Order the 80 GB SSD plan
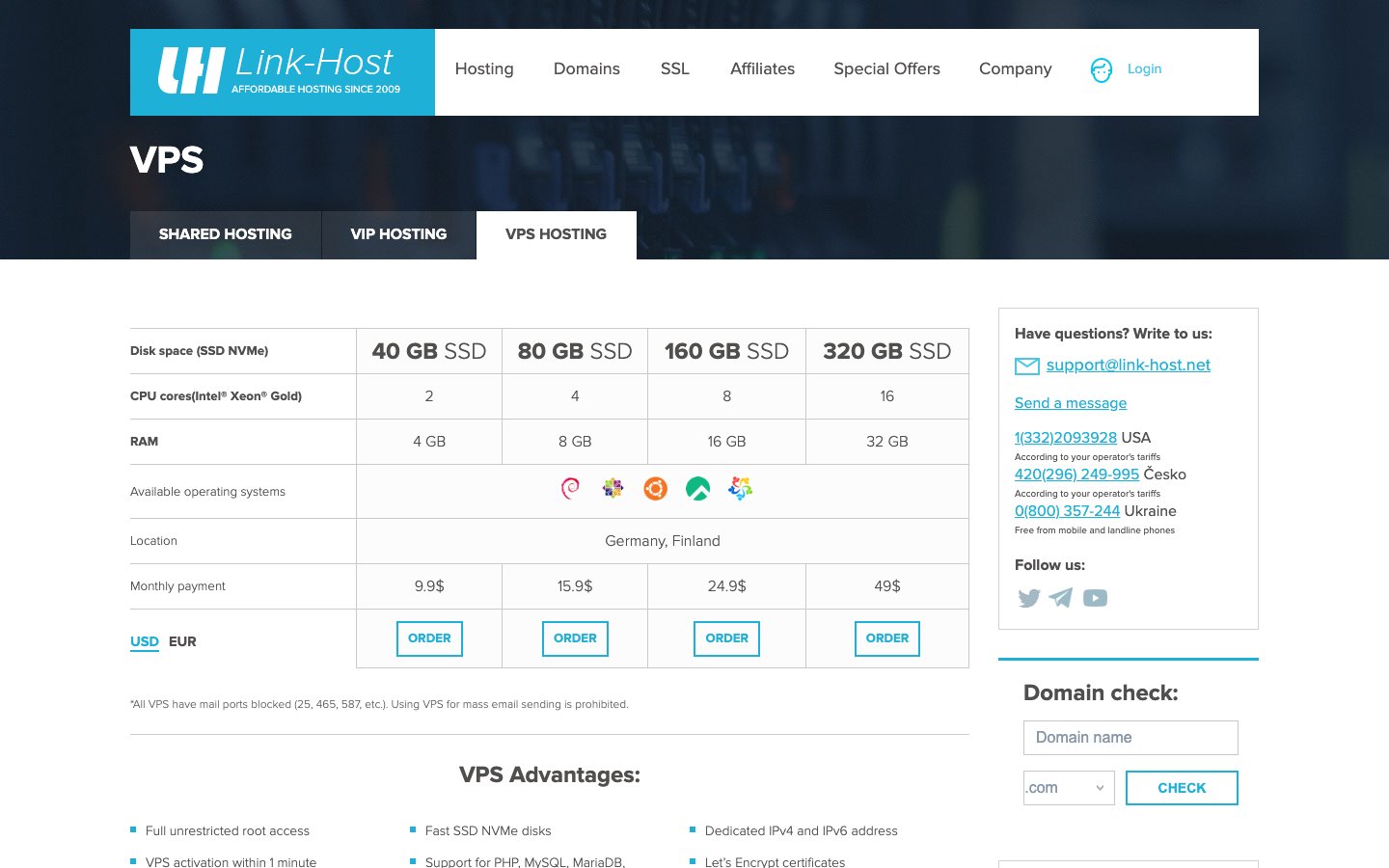1389x868 pixels. [575, 638]
